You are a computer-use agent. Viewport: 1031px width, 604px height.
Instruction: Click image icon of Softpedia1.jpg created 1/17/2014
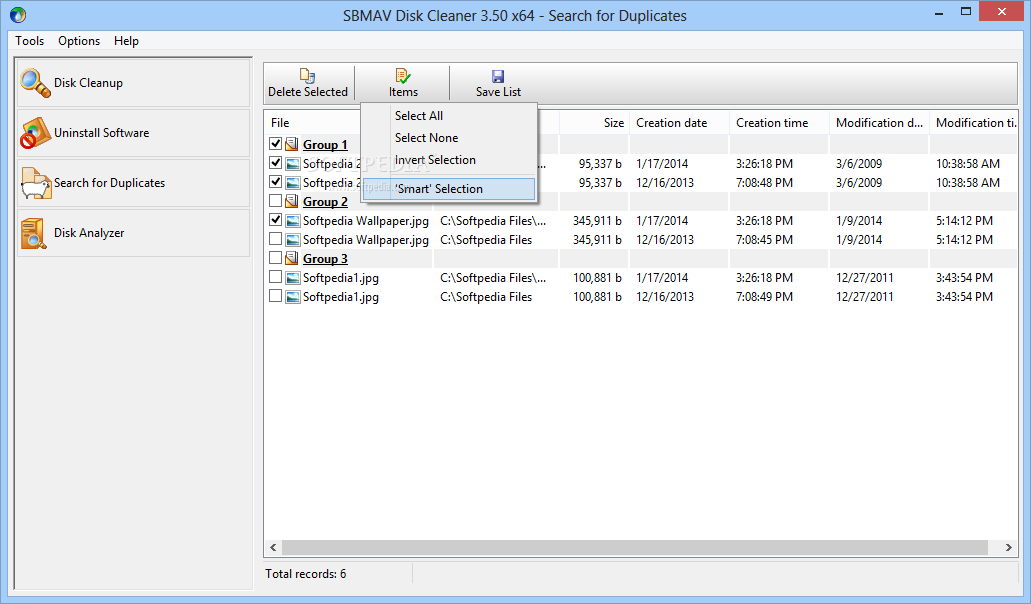[293, 278]
